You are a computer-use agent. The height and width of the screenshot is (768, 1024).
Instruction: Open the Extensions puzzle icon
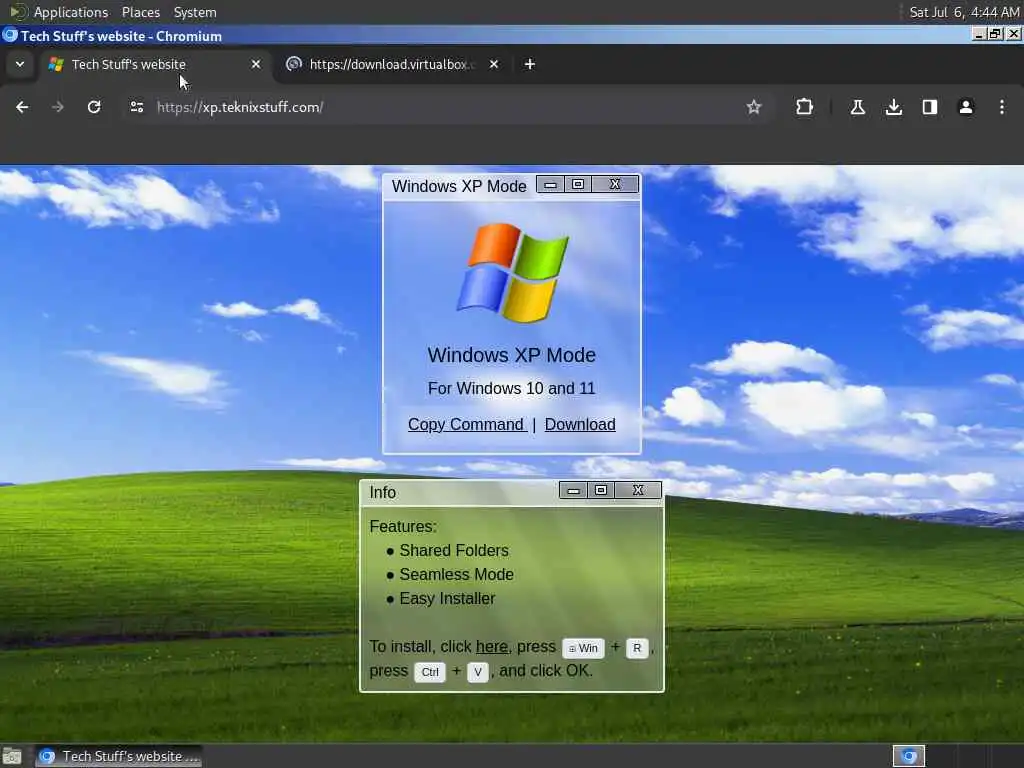pos(805,107)
